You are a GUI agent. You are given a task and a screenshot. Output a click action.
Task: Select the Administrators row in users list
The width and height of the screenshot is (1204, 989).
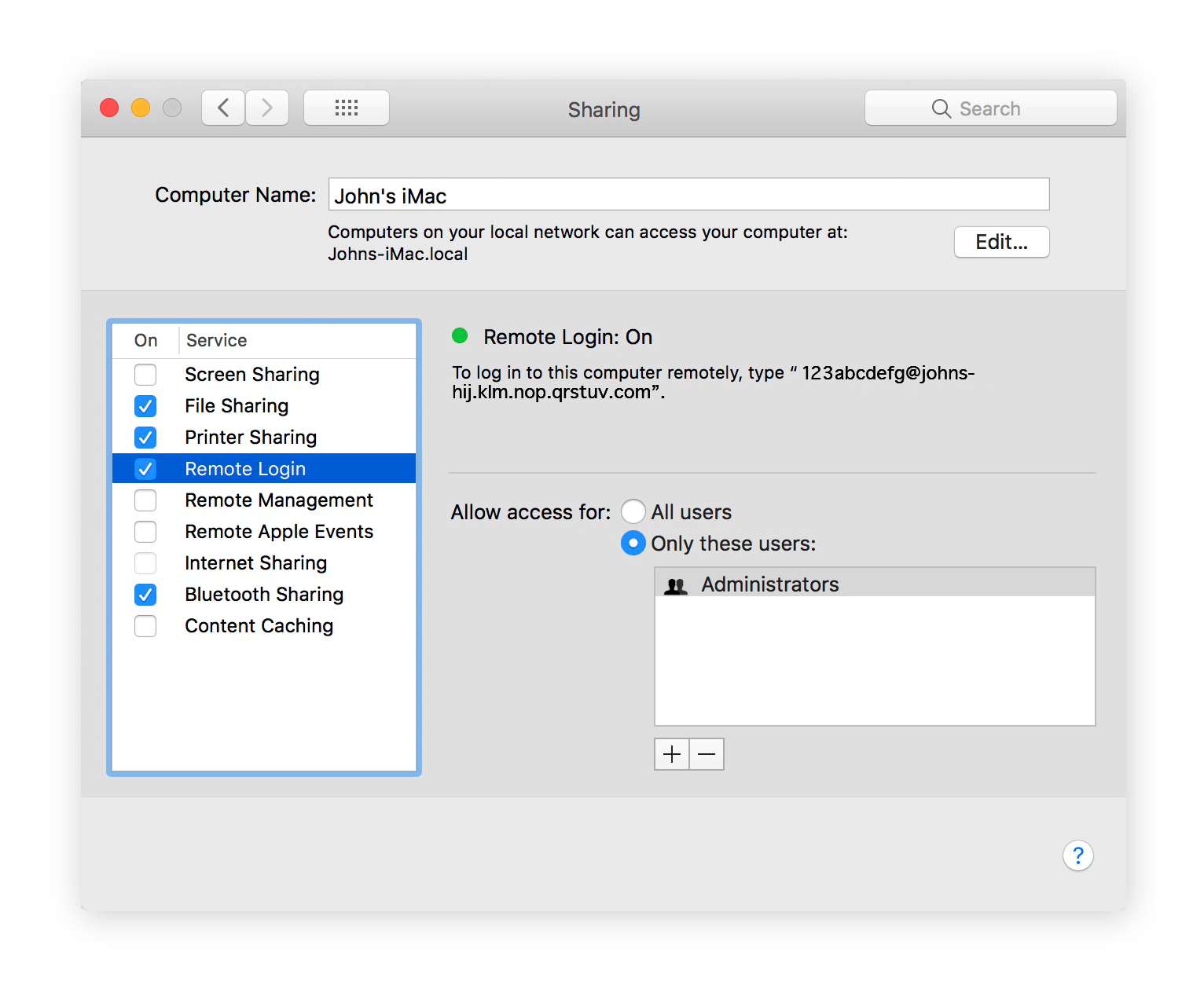click(x=875, y=584)
